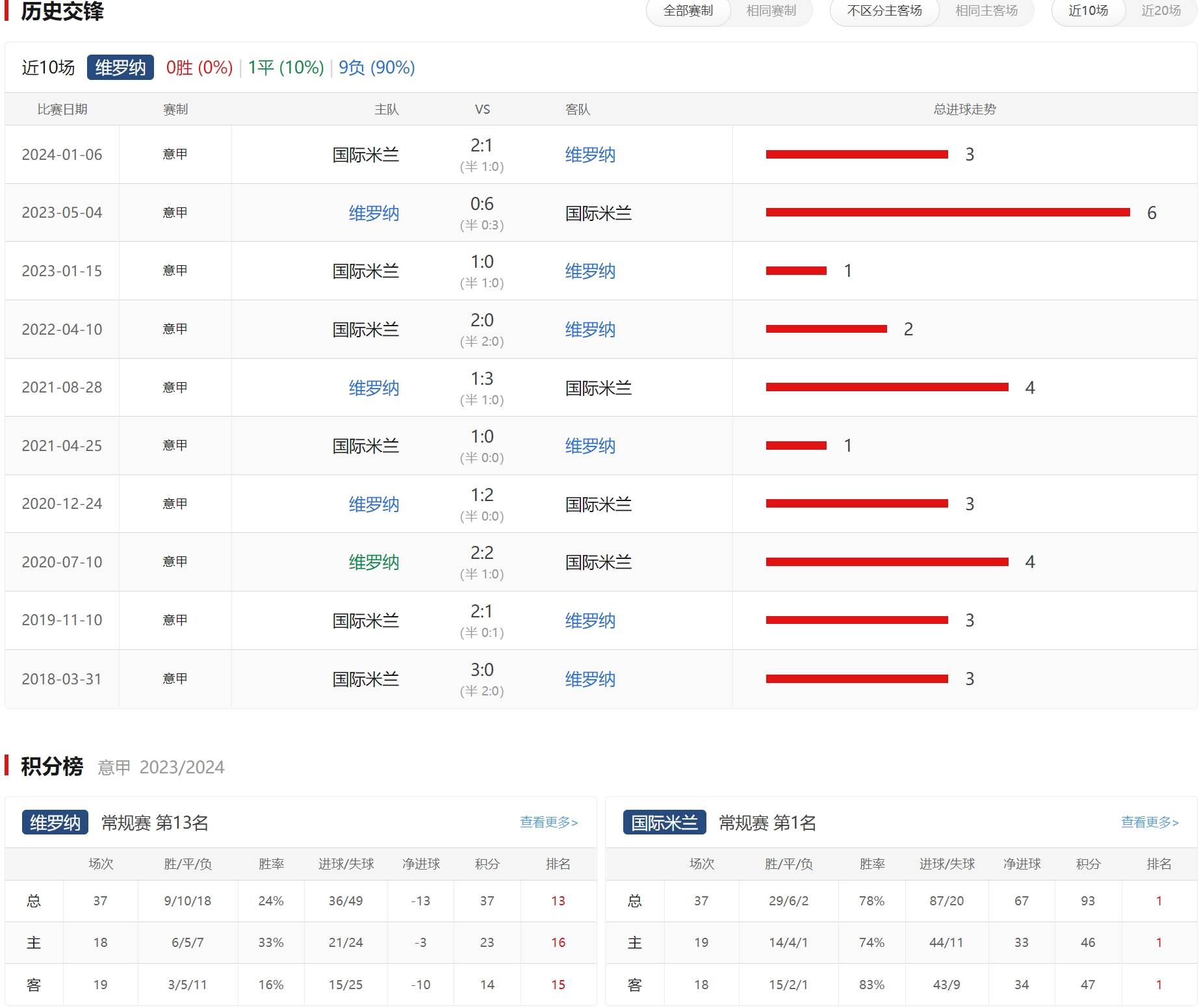This screenshot has height=1008, width=1199.
Task: Click 维罗纳 total win rate 24%
Action: [x=271, y=901]
